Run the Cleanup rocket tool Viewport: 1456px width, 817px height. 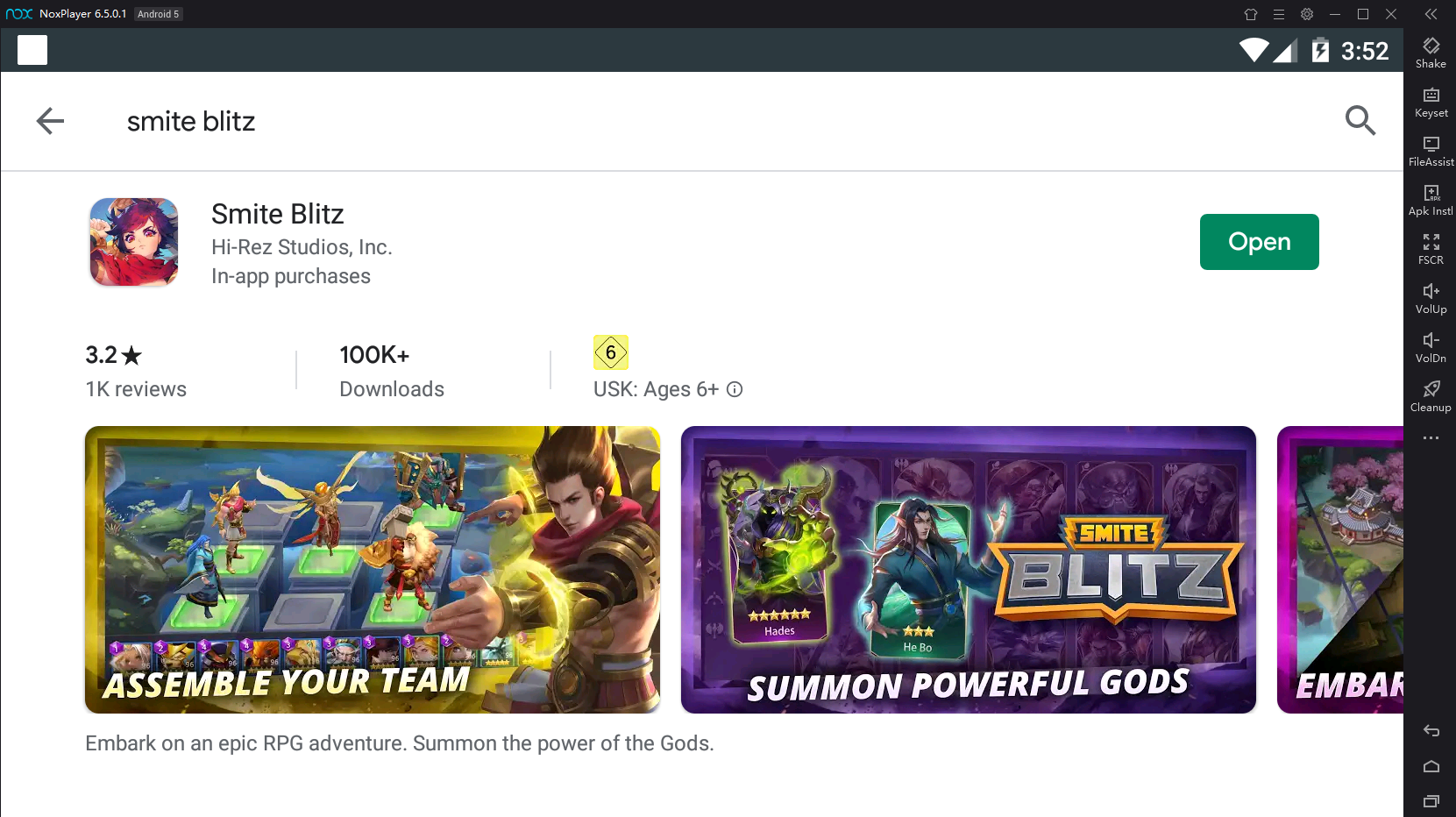click(x=1431, y=396)
